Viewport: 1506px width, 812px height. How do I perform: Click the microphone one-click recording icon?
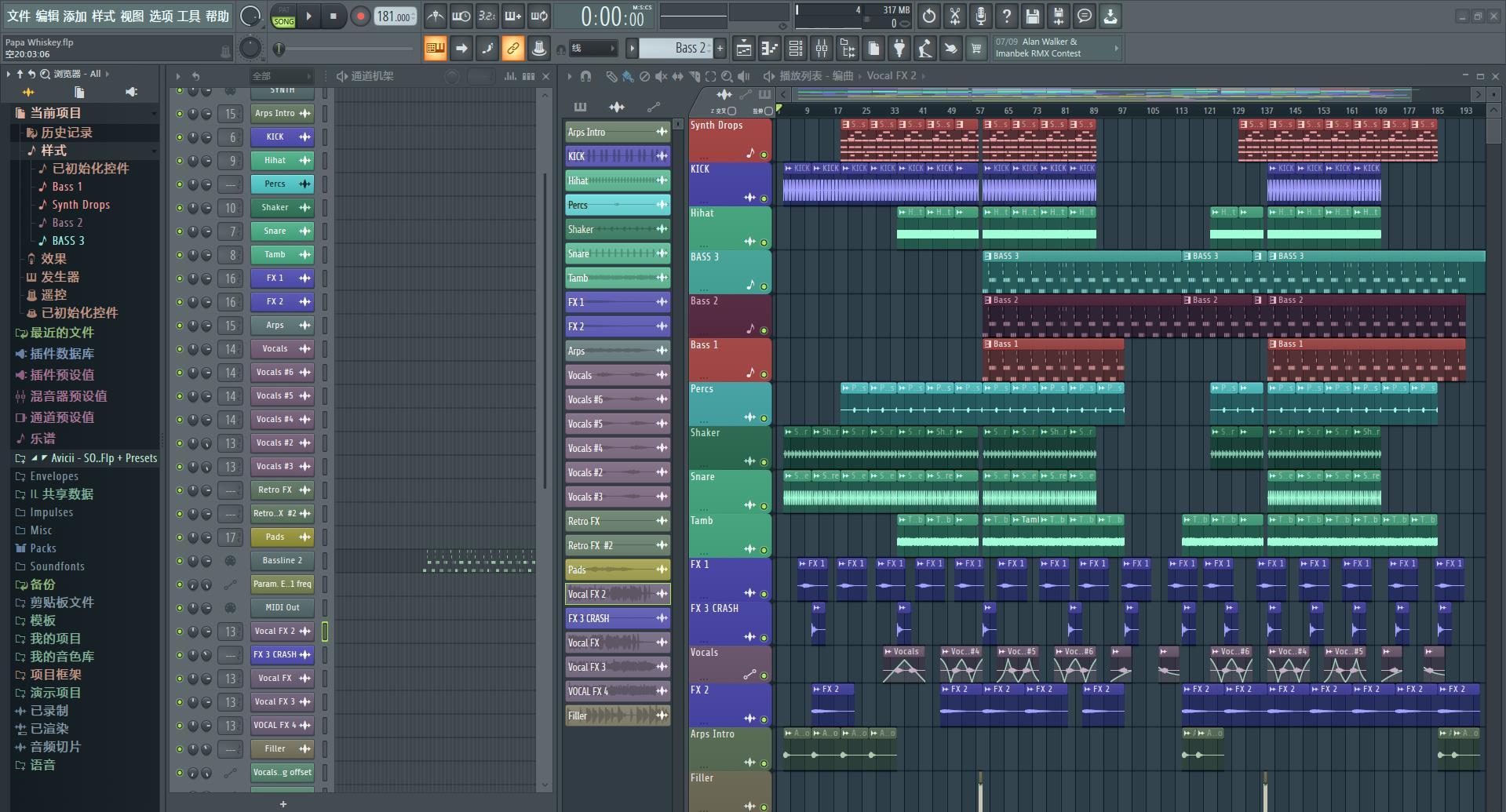click(x=981, y=16)
